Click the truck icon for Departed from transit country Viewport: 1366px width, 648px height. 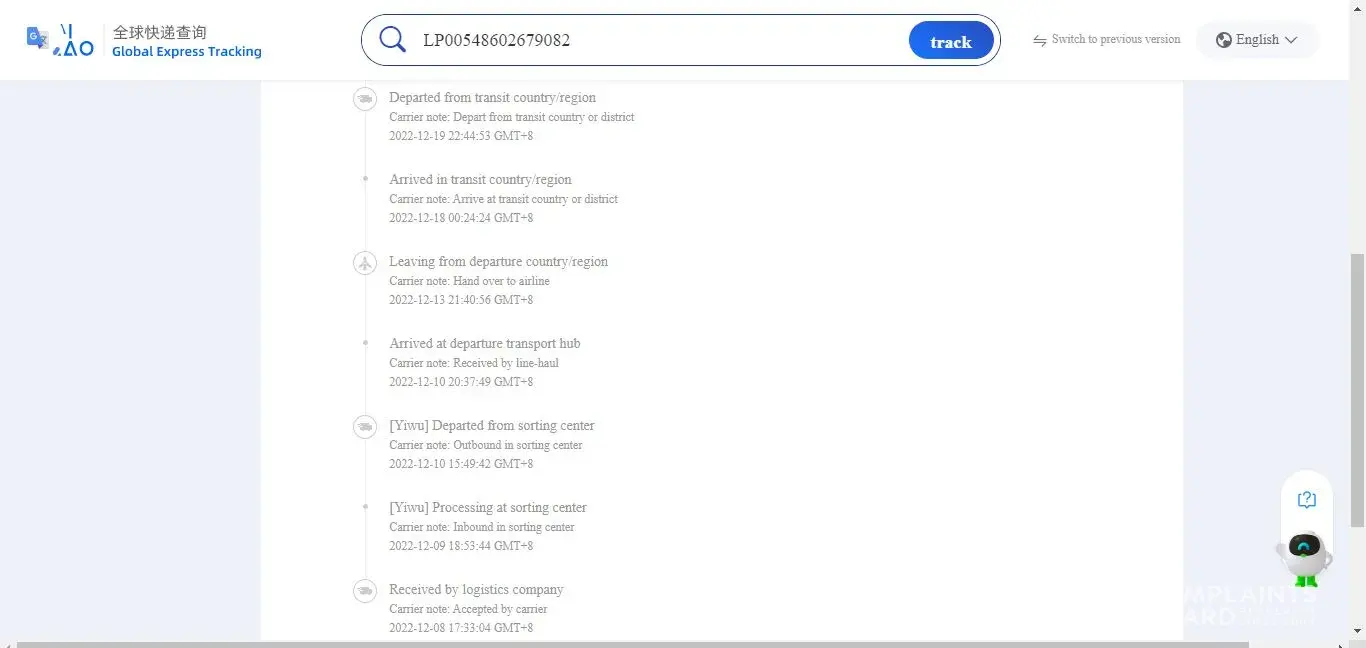(x=365, y=98)
